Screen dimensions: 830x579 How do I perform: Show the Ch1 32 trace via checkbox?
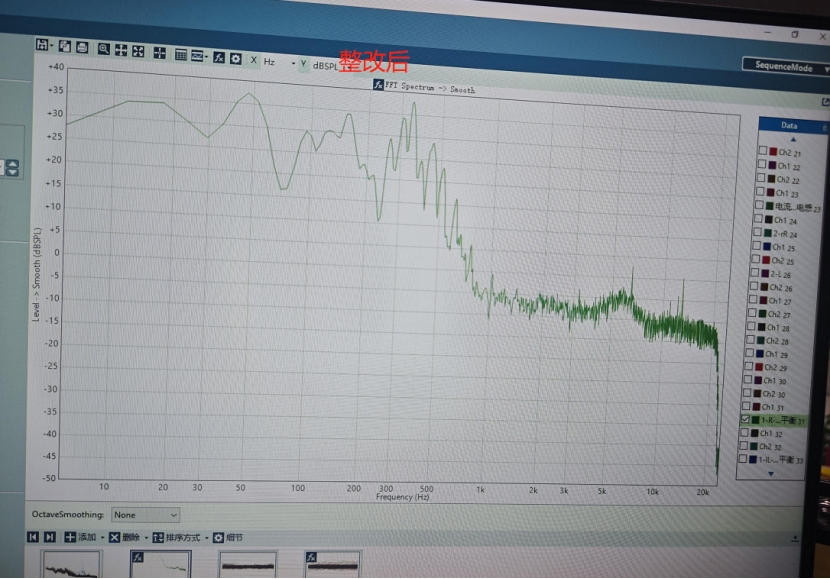[744, 432]
